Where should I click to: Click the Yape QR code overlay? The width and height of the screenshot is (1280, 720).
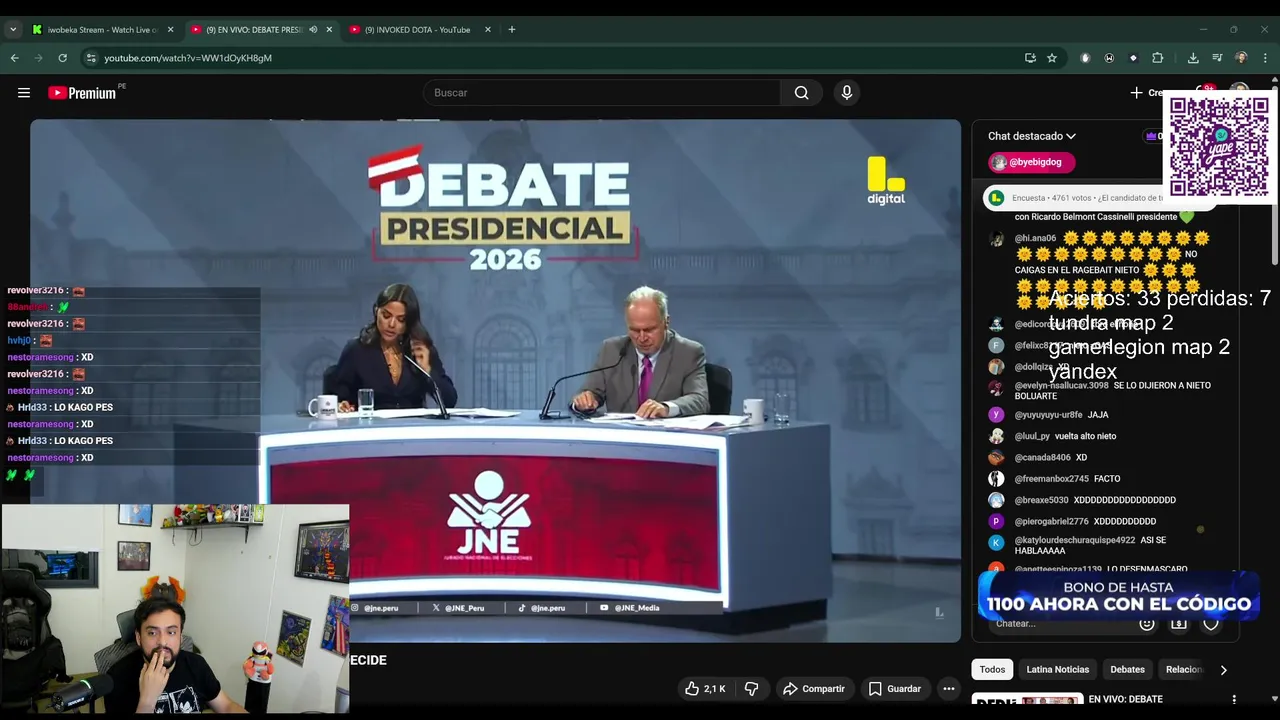point(1219,147)
